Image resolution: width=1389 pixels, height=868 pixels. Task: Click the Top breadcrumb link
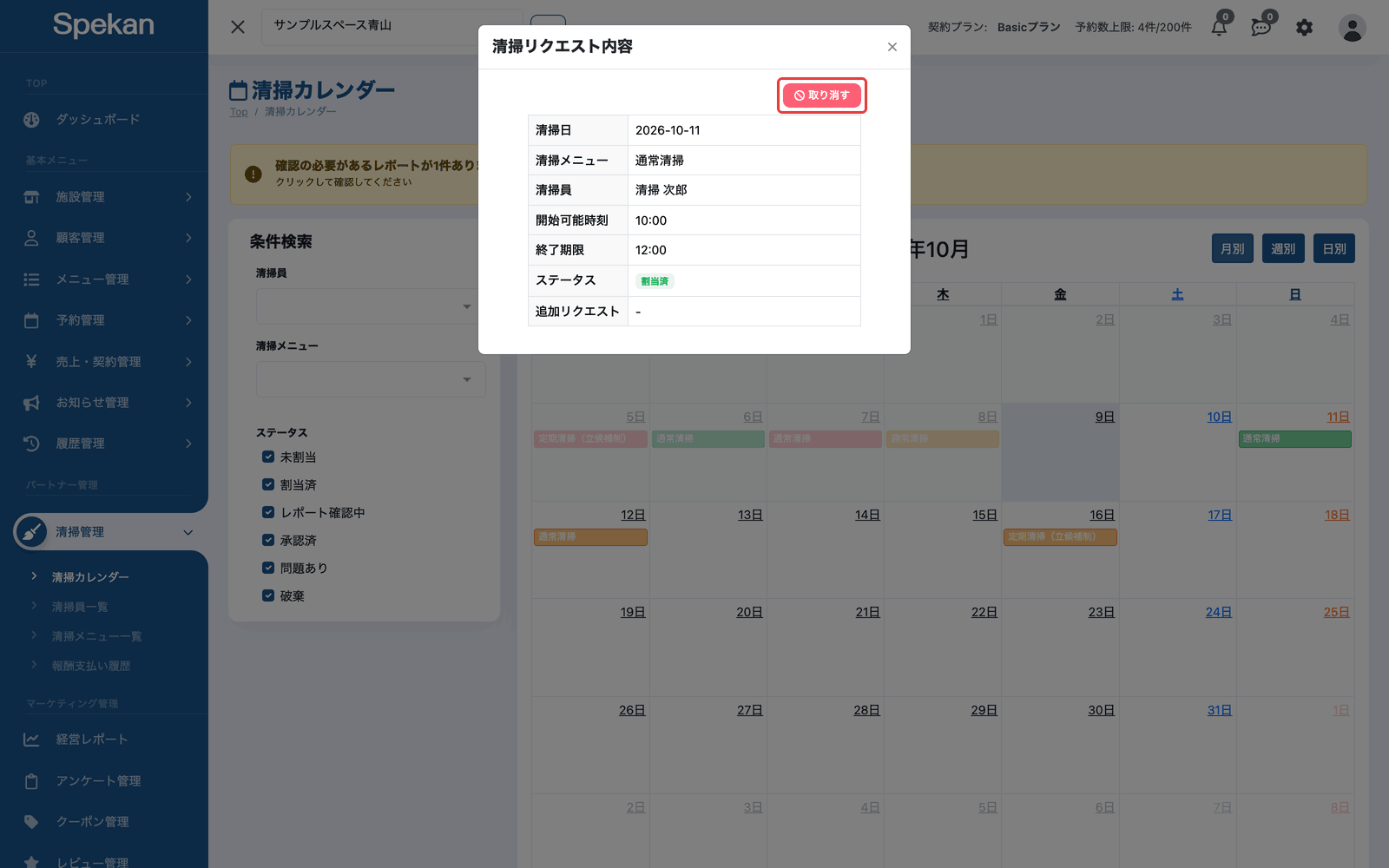click(239, 112)
